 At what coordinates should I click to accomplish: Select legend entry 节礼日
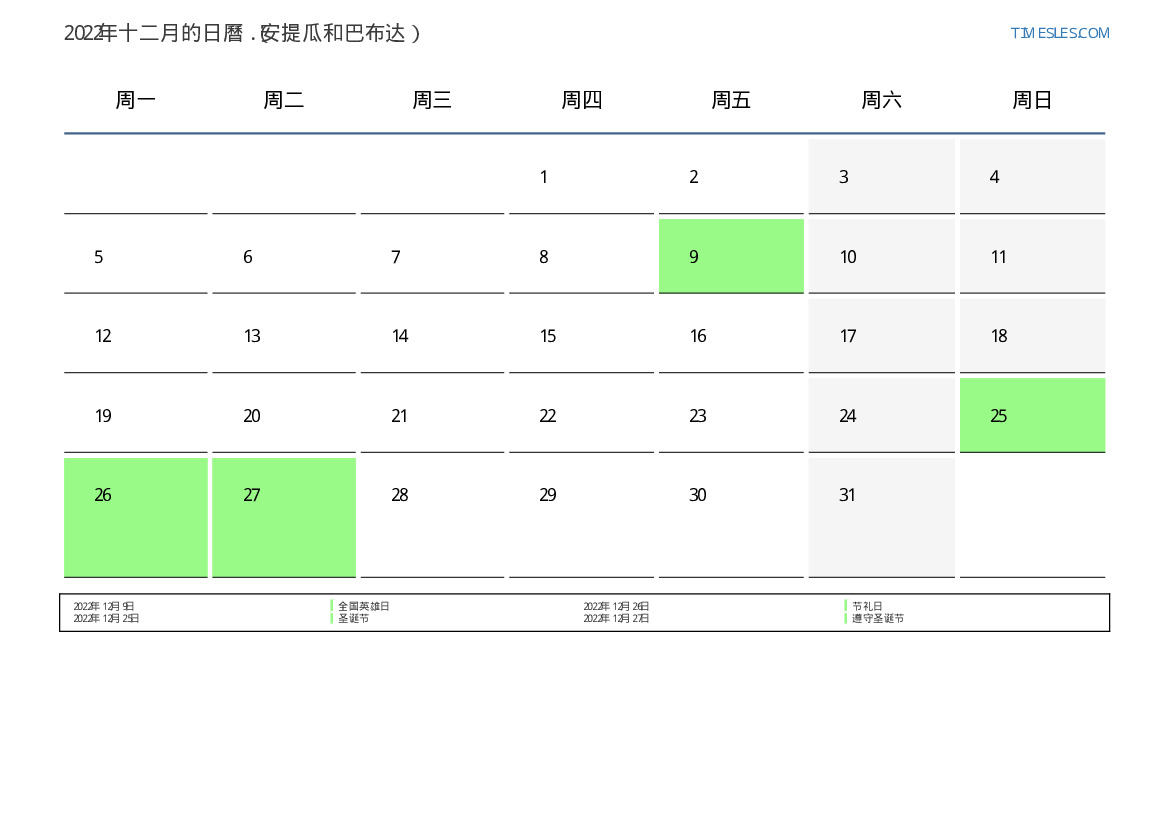pos(867,606)
